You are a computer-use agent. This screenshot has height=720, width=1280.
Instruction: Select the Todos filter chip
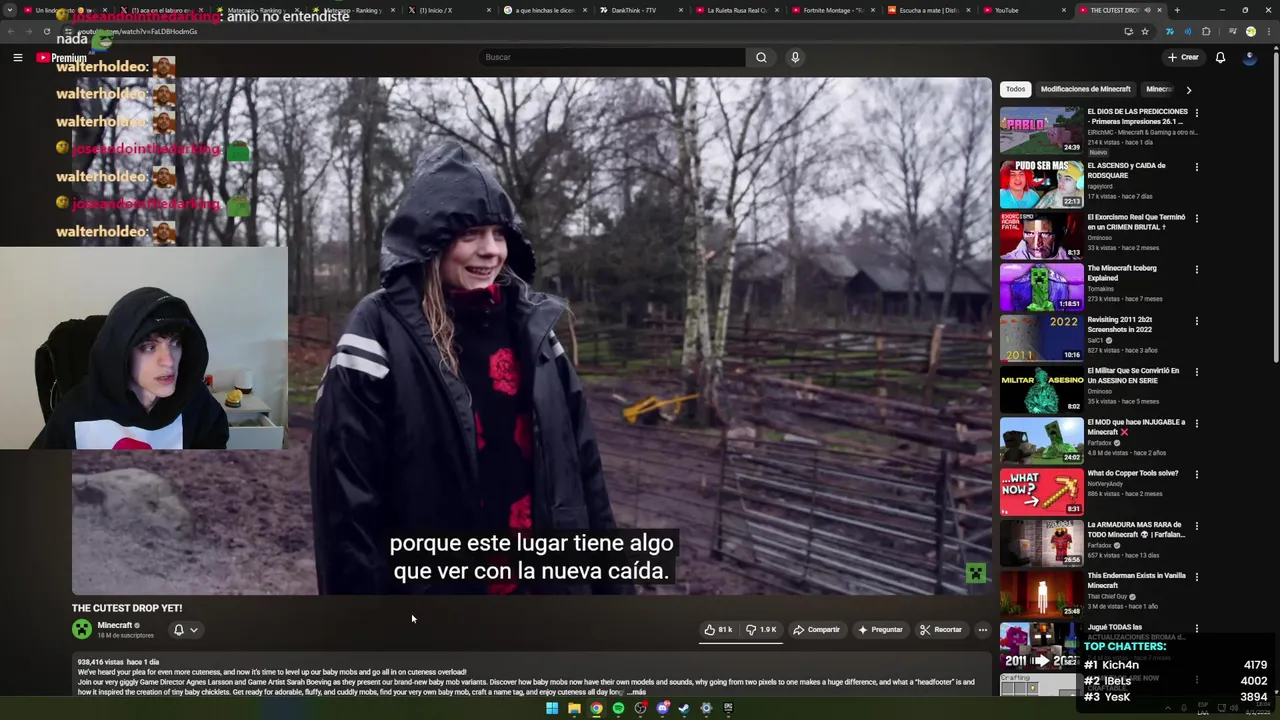pyautogui.click(x=1015, y=89)
